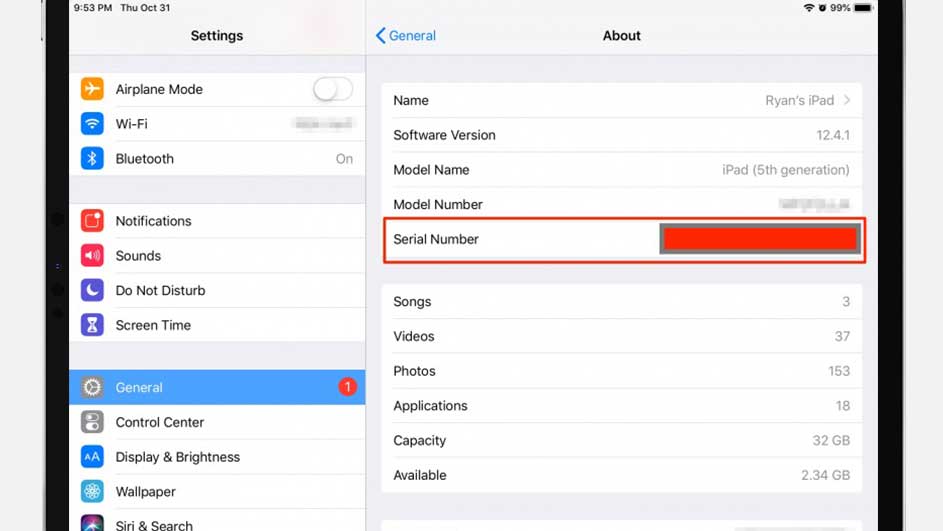Image resolution: width=943 pixels, height=531 pixels.
Task: Select the Do Not Disturb moon icon
Action: (x=92, y=291)
